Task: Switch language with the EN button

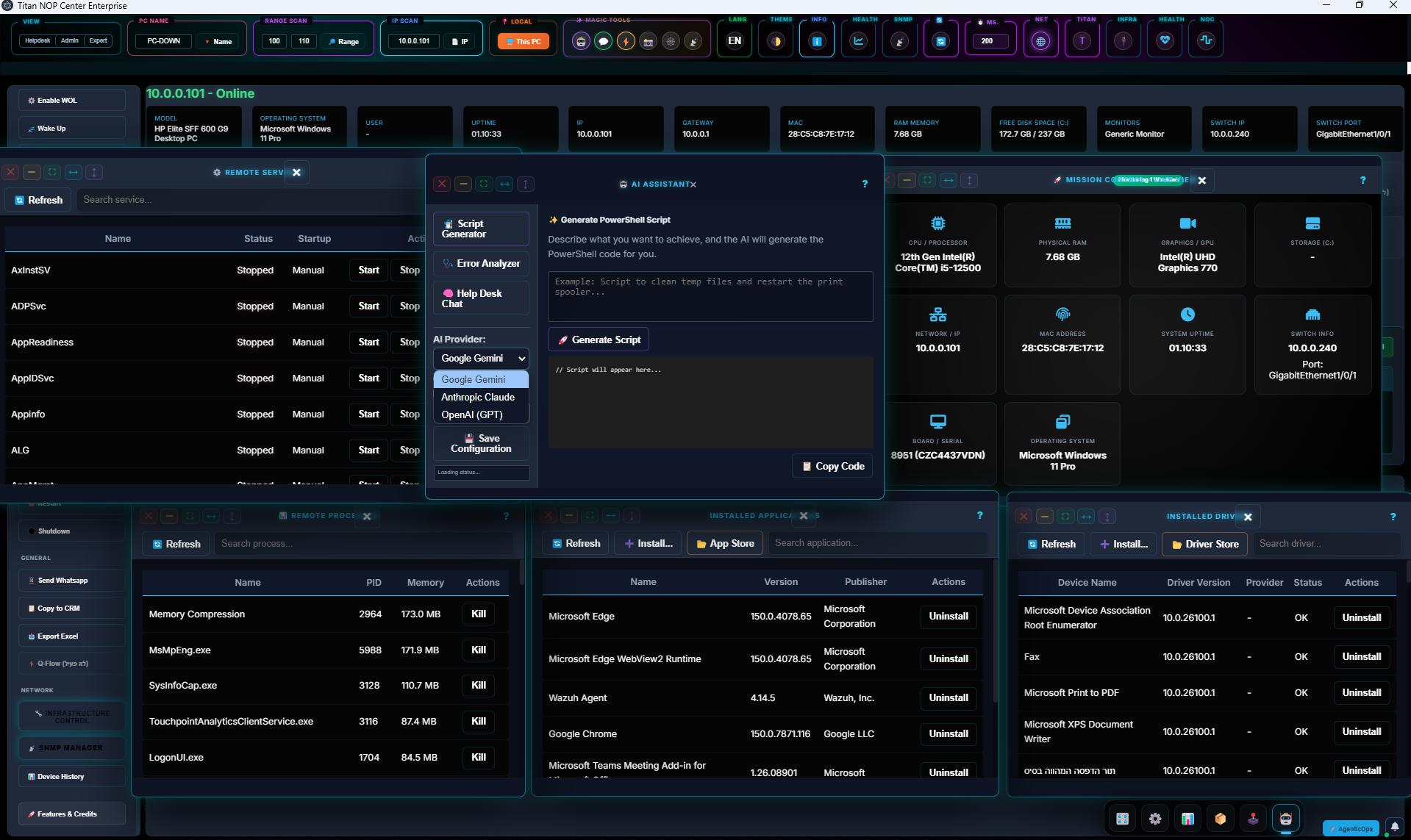Action: click(735, 40)
